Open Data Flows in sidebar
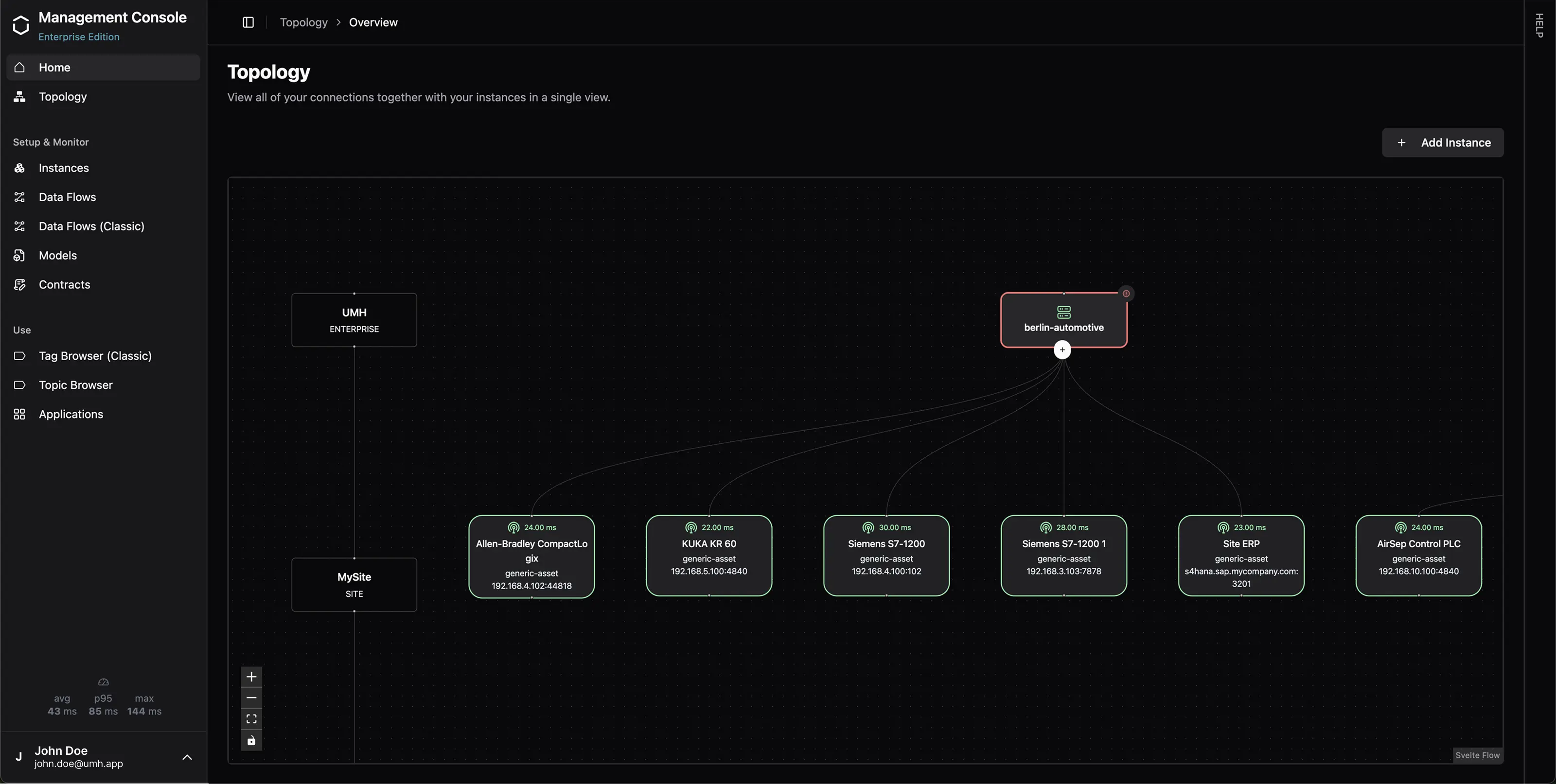1556x784 pixels. tap(67, 197)
